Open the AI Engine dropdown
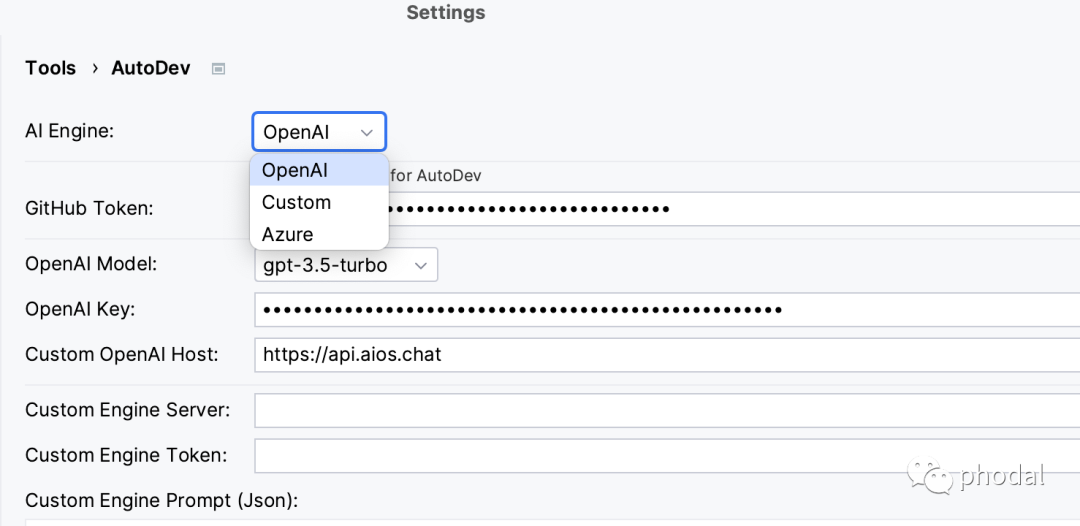Viewport: 1080px width, 526px height. click(x=319, y=132)
